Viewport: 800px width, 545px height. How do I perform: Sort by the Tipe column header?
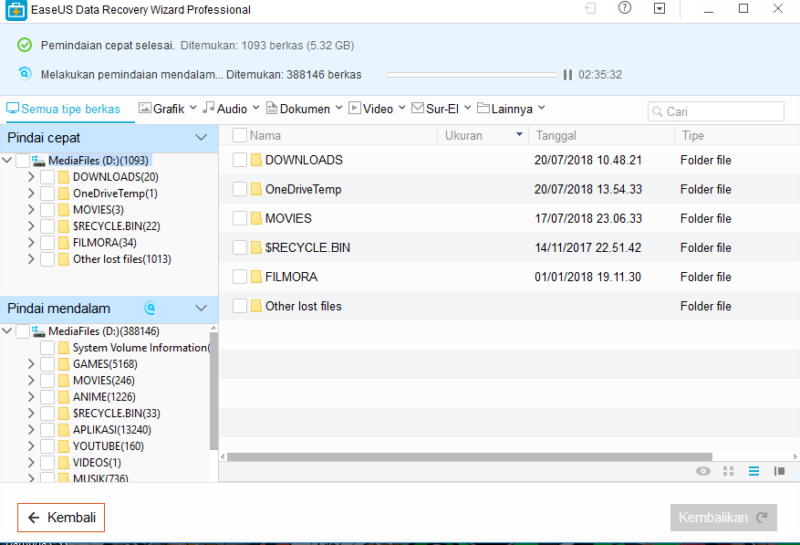pyautogui.click(x=737, y=135)
